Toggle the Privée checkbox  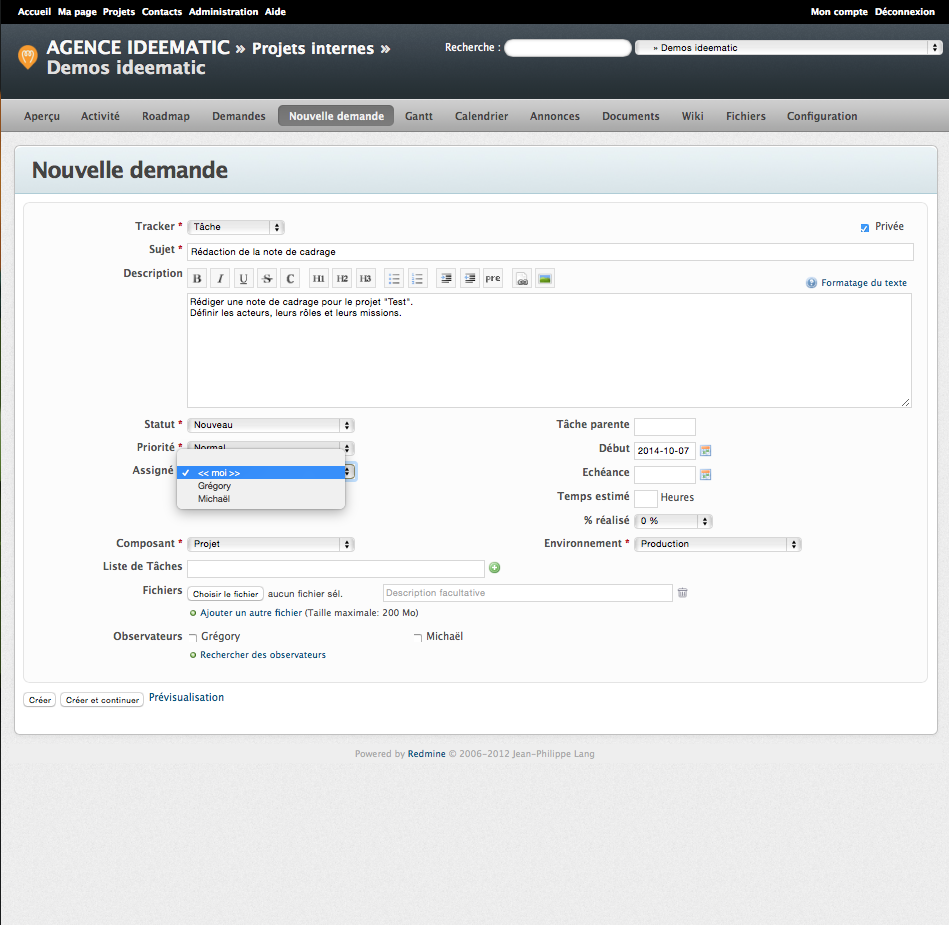(x=865, y=228)
